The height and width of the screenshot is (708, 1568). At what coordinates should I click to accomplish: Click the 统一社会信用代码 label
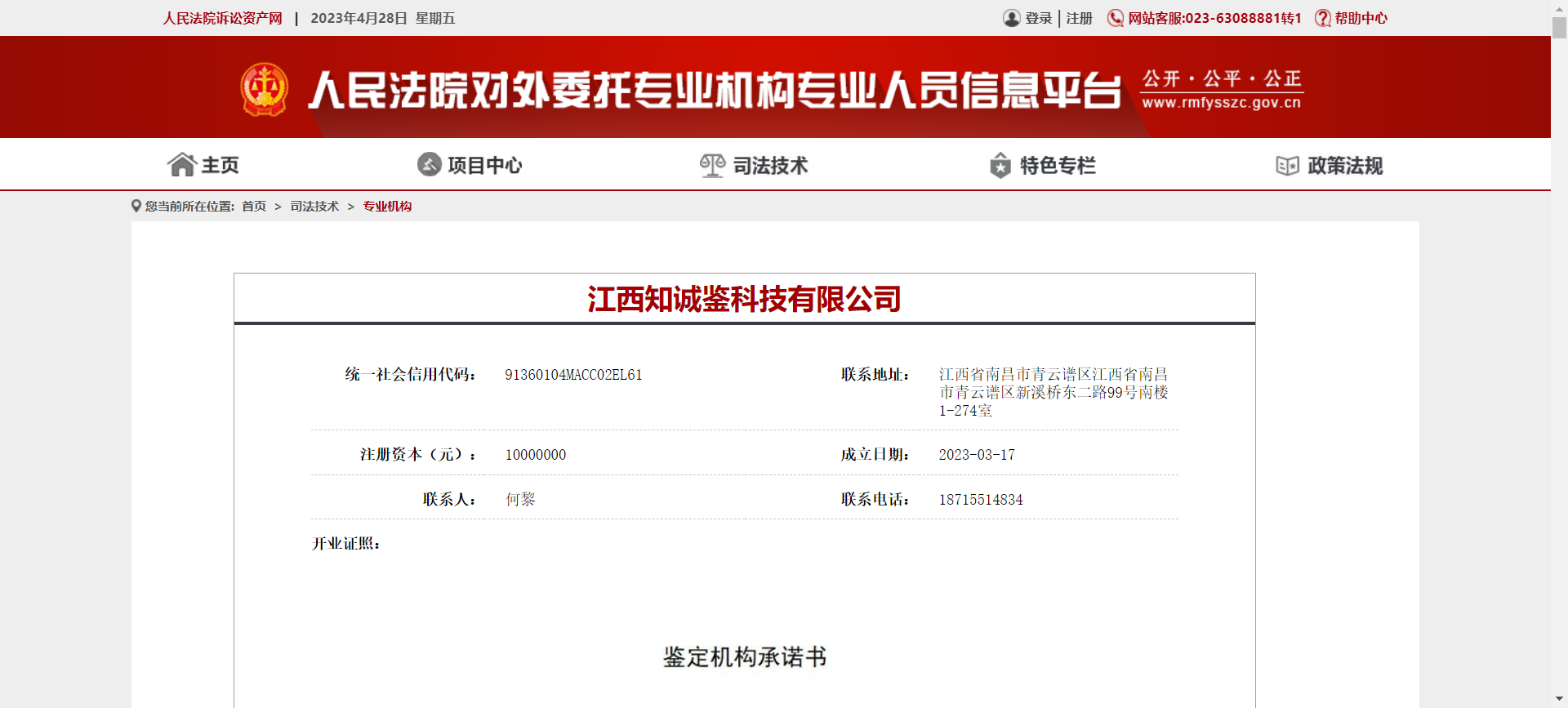coord(411,375)
